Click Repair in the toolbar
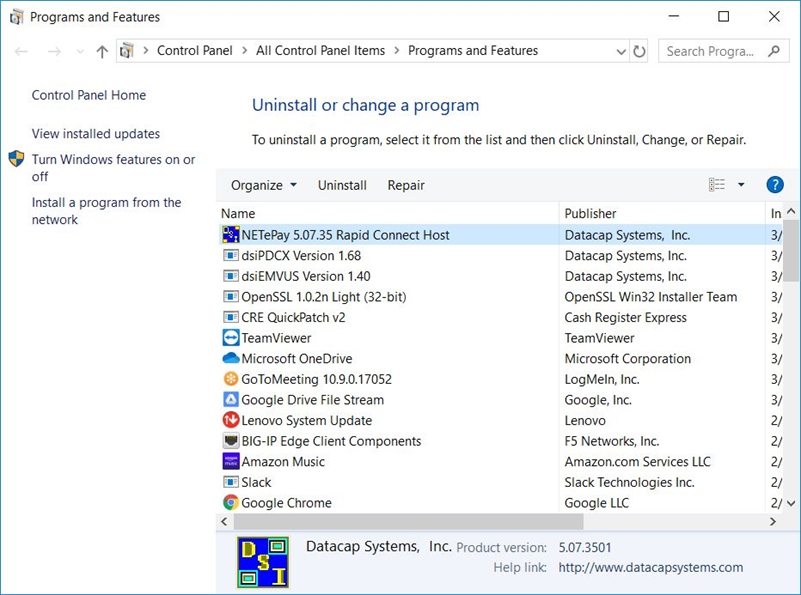Screen dimensions: 801x595 (x=406, y=185)
